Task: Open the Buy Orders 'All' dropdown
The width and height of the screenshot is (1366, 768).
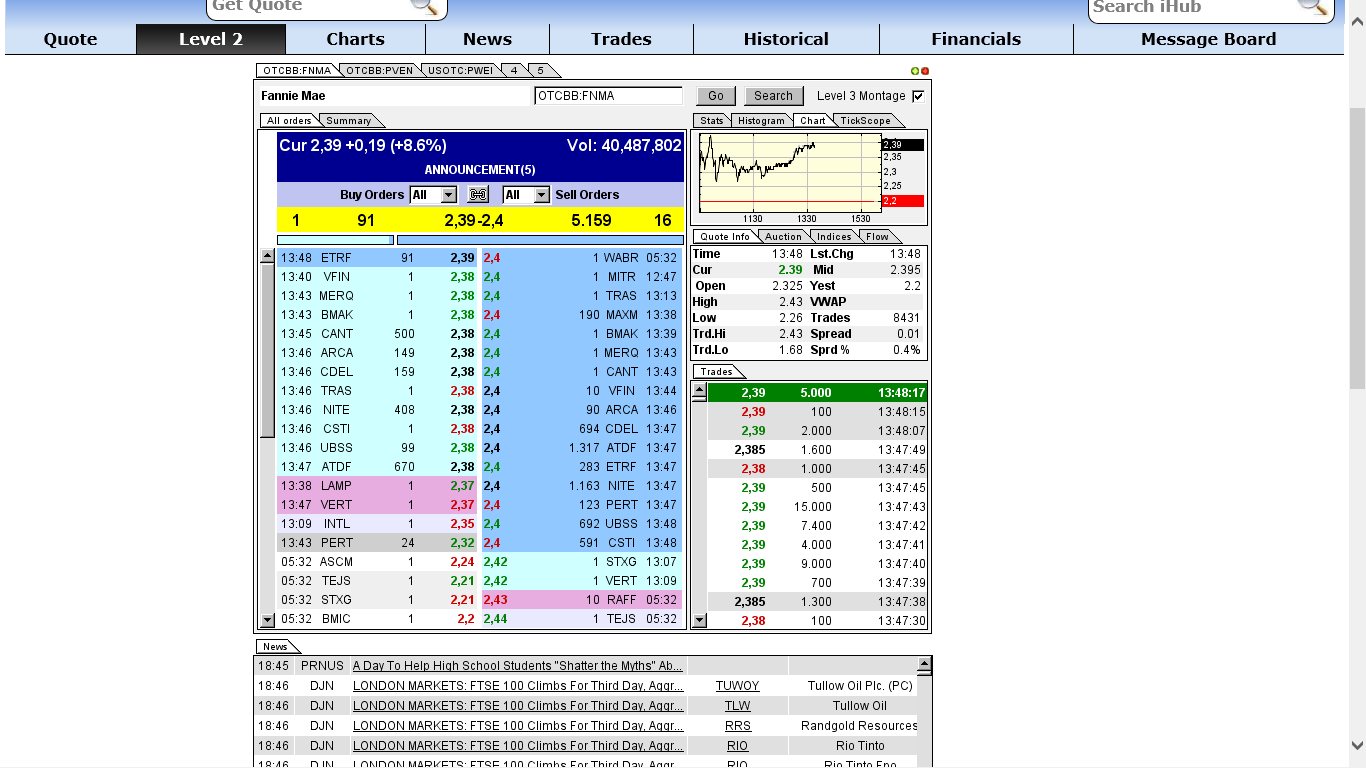Action: click(x=434, y=195)
